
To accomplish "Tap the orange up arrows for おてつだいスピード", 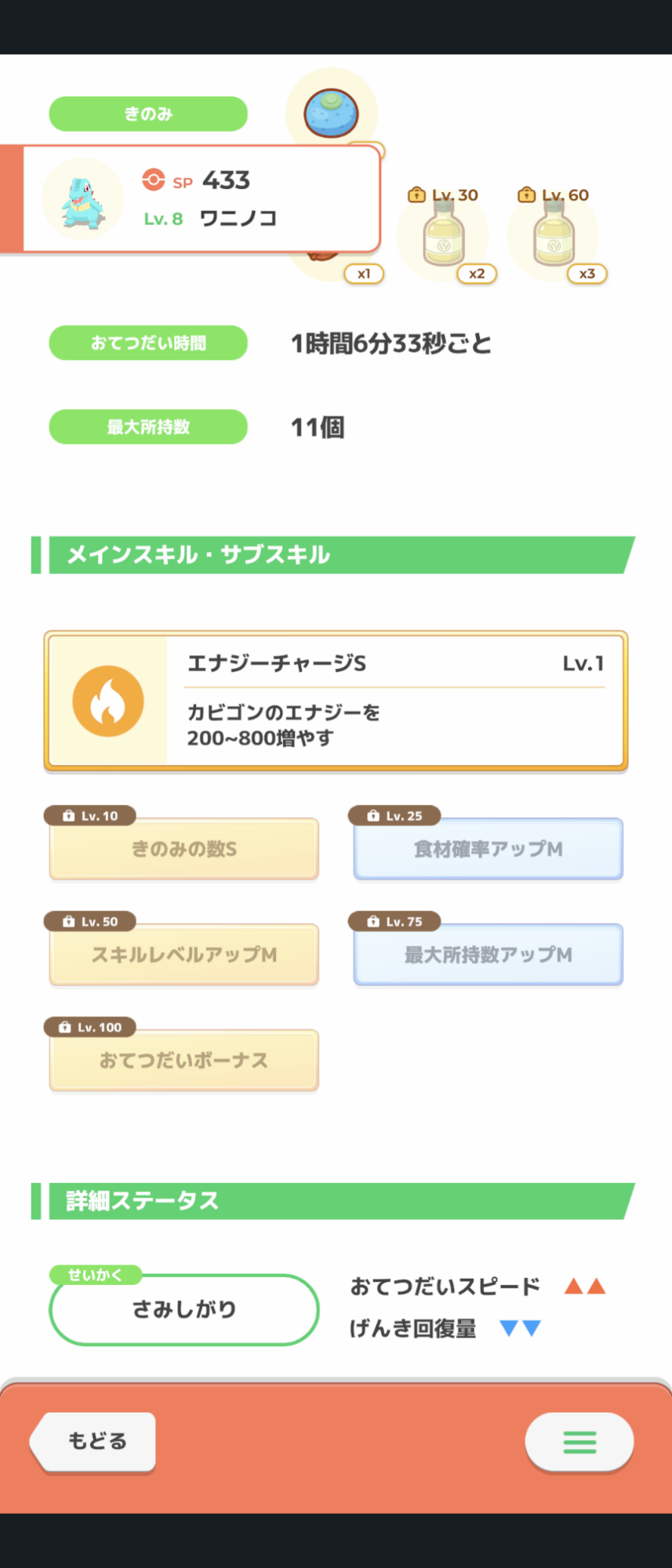I will click(x=585, y=1286).
